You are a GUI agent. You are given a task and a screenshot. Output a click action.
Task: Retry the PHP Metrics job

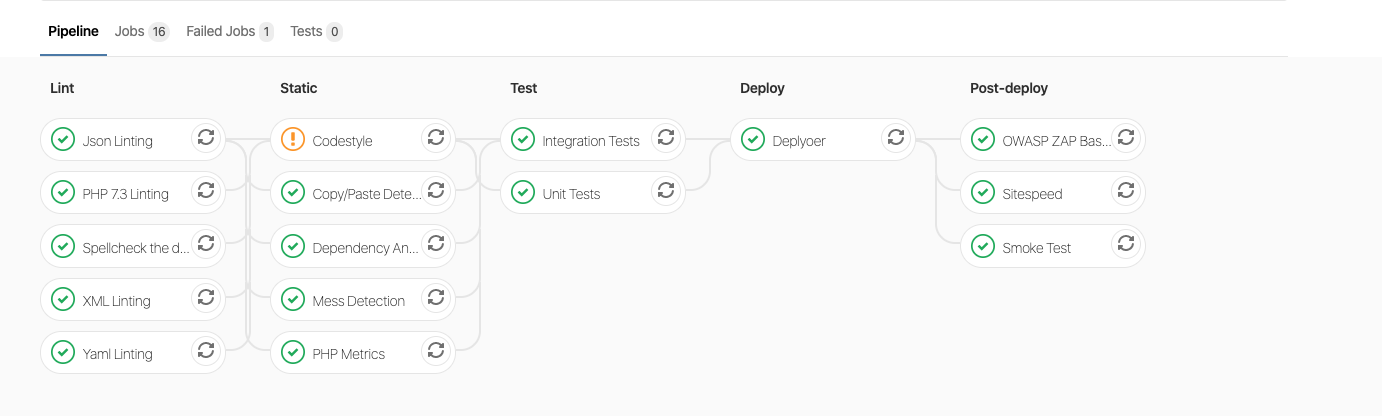tap(436, 352)
